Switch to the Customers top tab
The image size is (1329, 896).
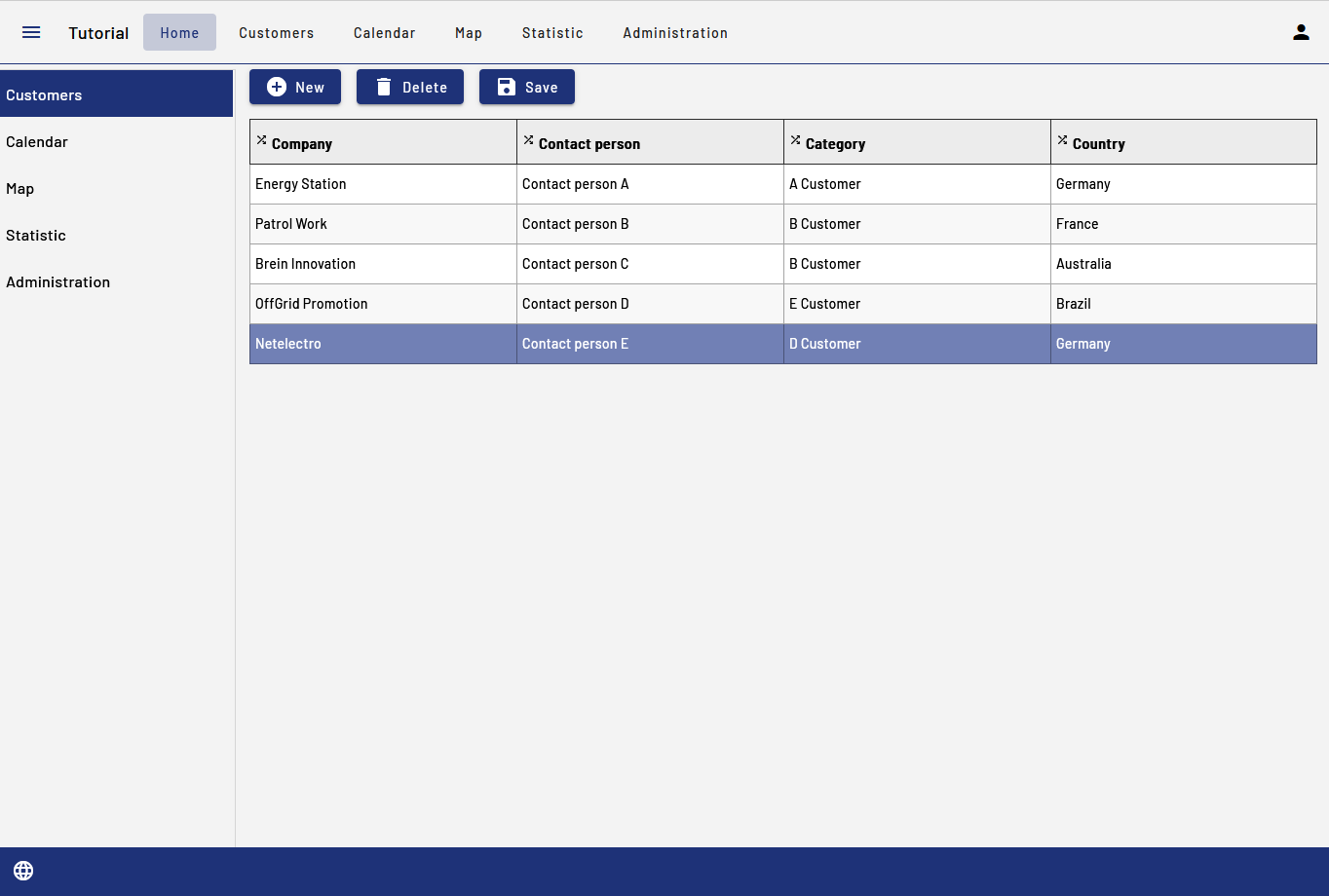277,33
